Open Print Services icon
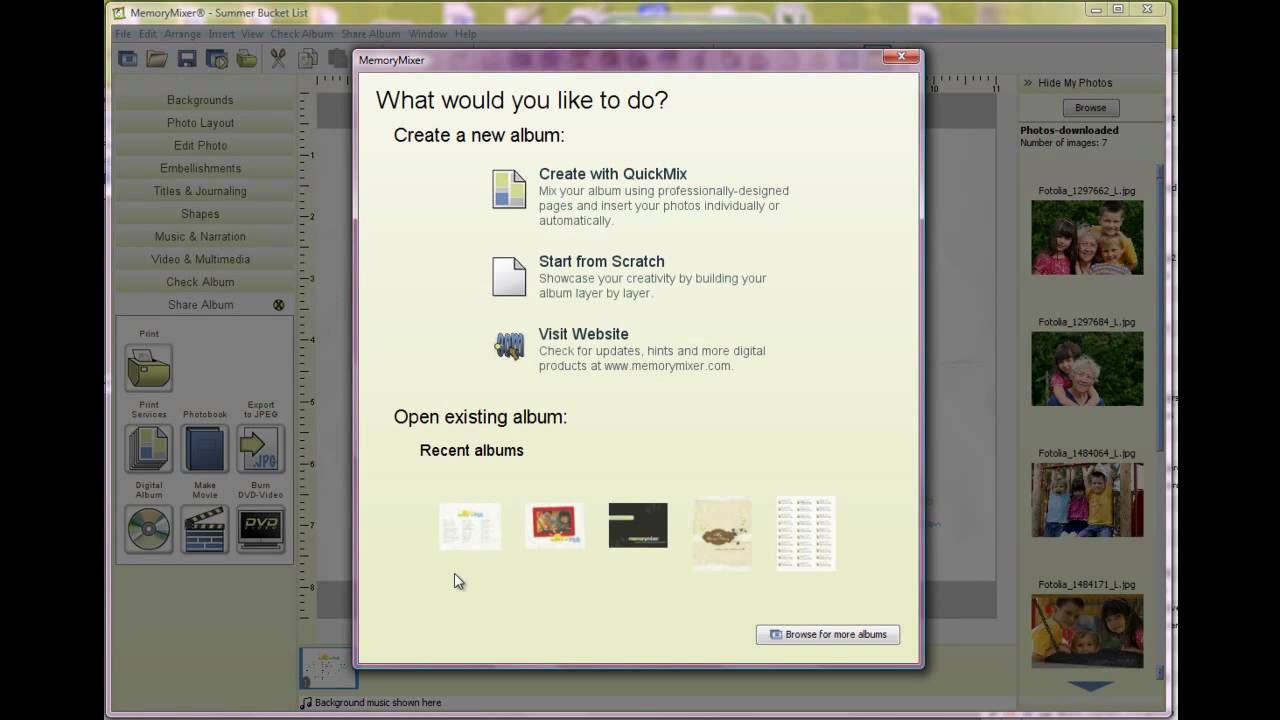1280x720 pixels. [149, 448]
